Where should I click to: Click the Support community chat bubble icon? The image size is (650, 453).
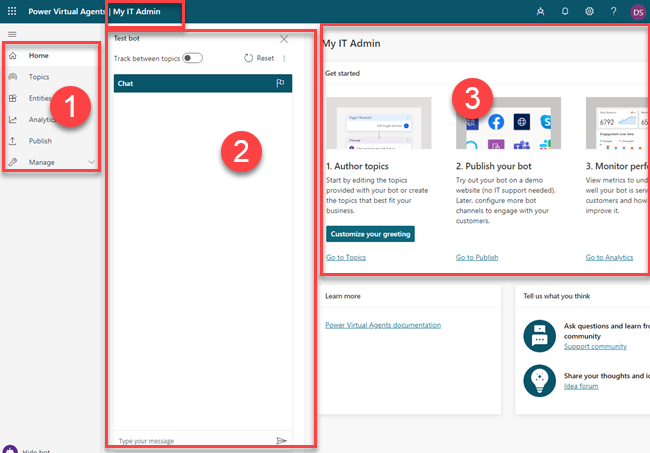click(539, 336)
